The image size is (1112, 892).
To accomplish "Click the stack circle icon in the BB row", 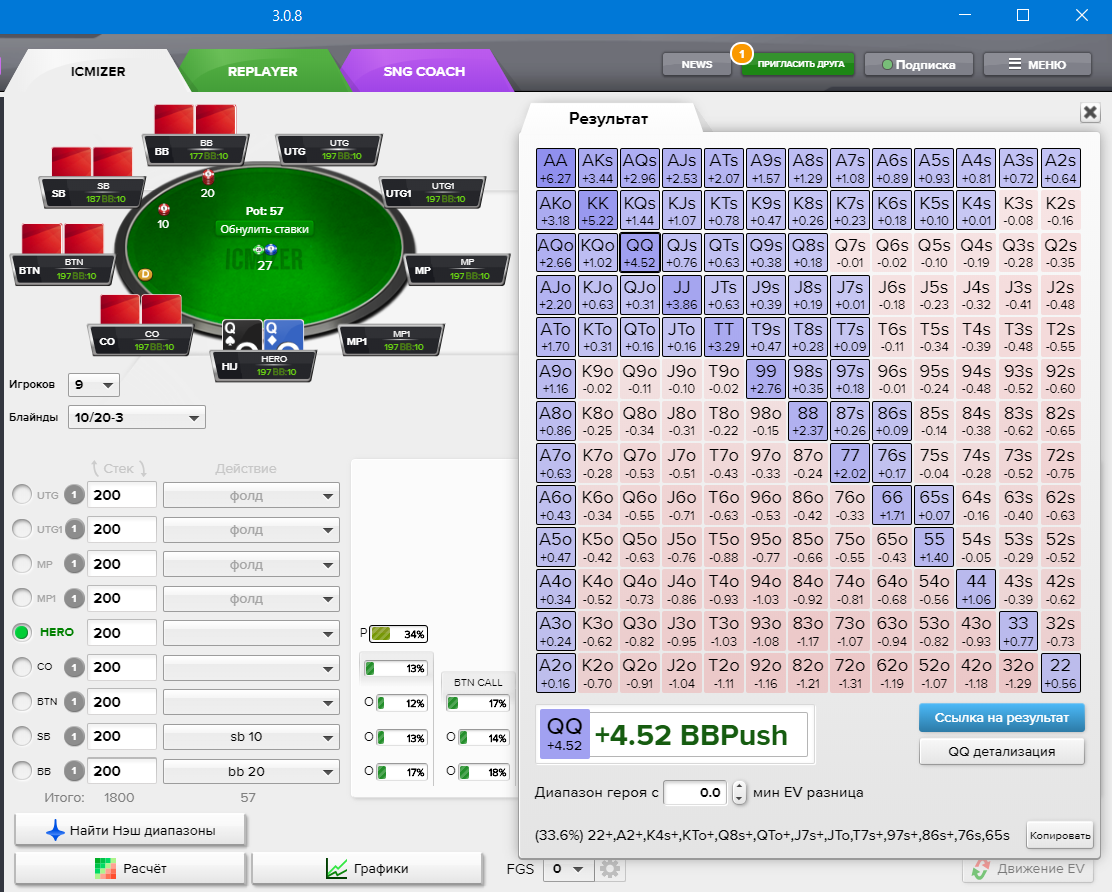I will click(x=74, y=771).
